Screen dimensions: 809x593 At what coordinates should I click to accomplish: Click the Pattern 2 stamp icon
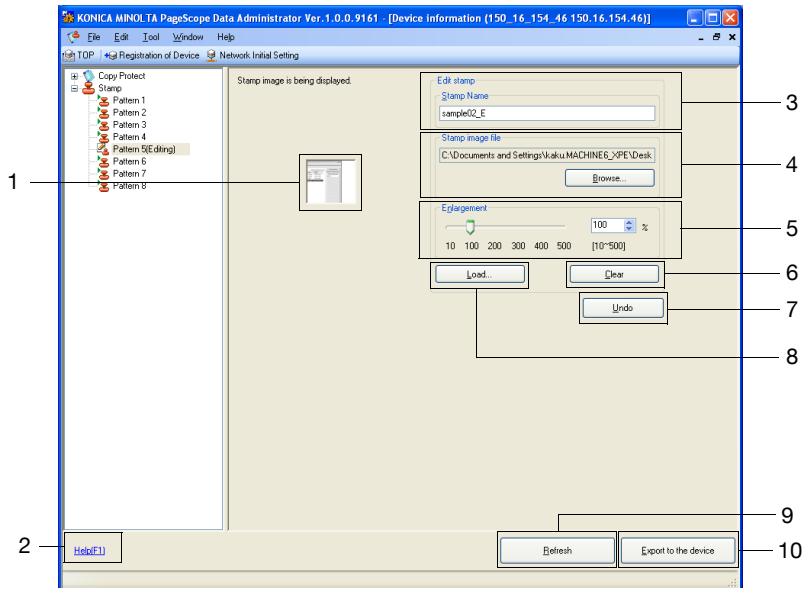click(103, 113)
